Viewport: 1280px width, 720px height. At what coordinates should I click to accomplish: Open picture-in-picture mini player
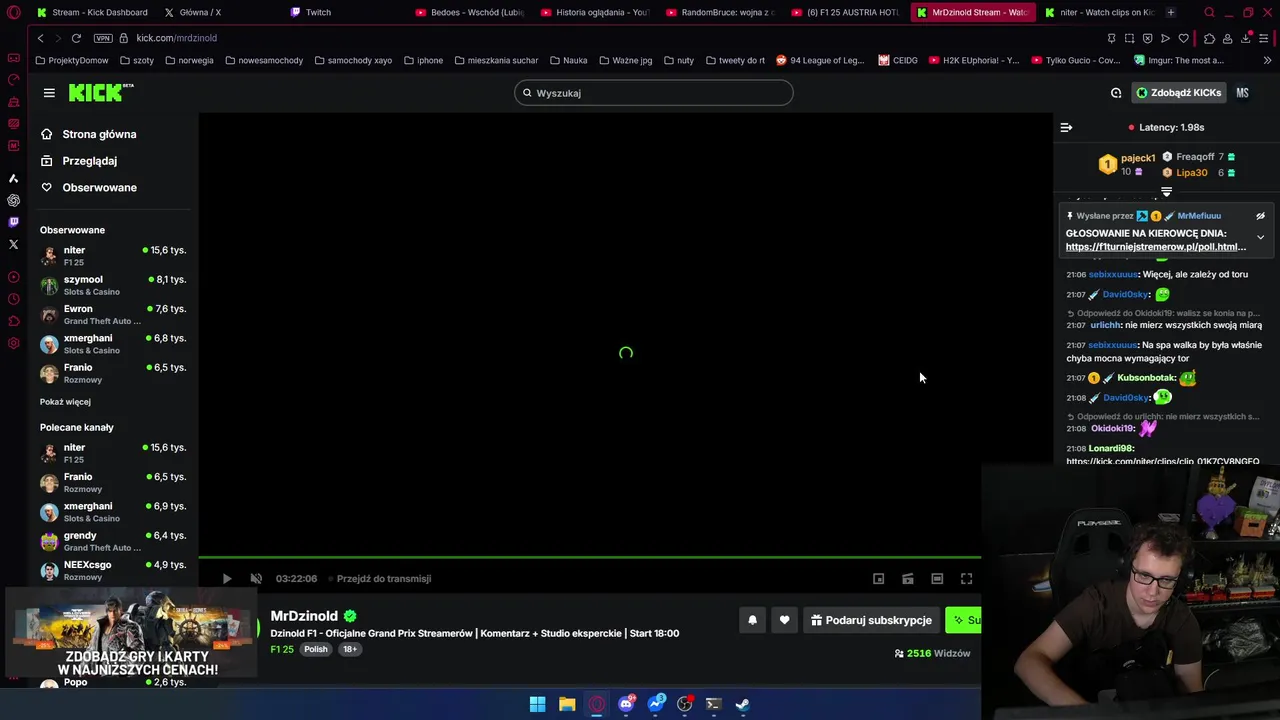pos(878,579)
